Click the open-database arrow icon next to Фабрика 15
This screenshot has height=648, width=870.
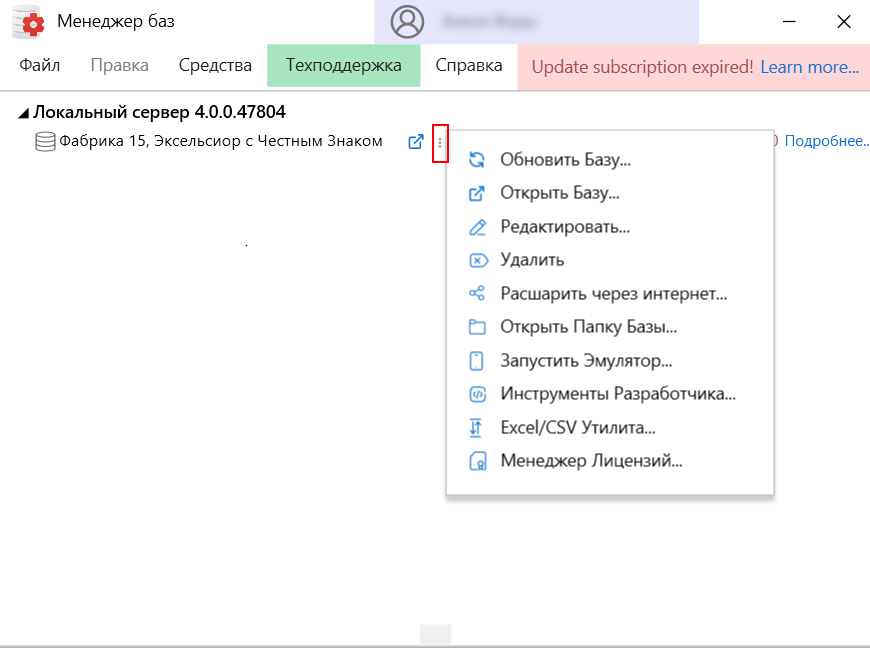coord(416,142)
